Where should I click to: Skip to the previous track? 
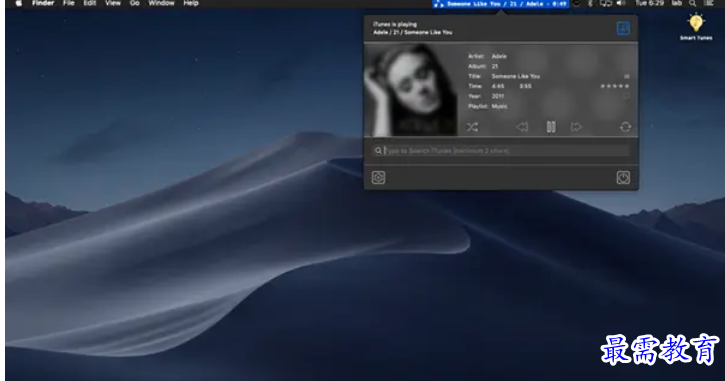pos(522,127)
